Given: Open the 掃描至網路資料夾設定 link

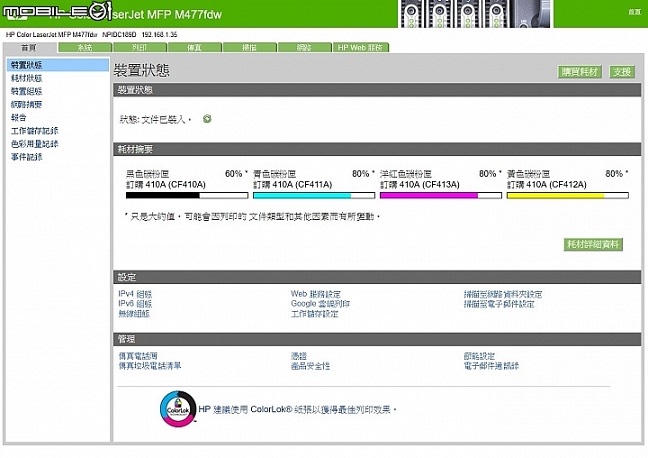Looking at the screenshot, I should click(x=503, y=294).
